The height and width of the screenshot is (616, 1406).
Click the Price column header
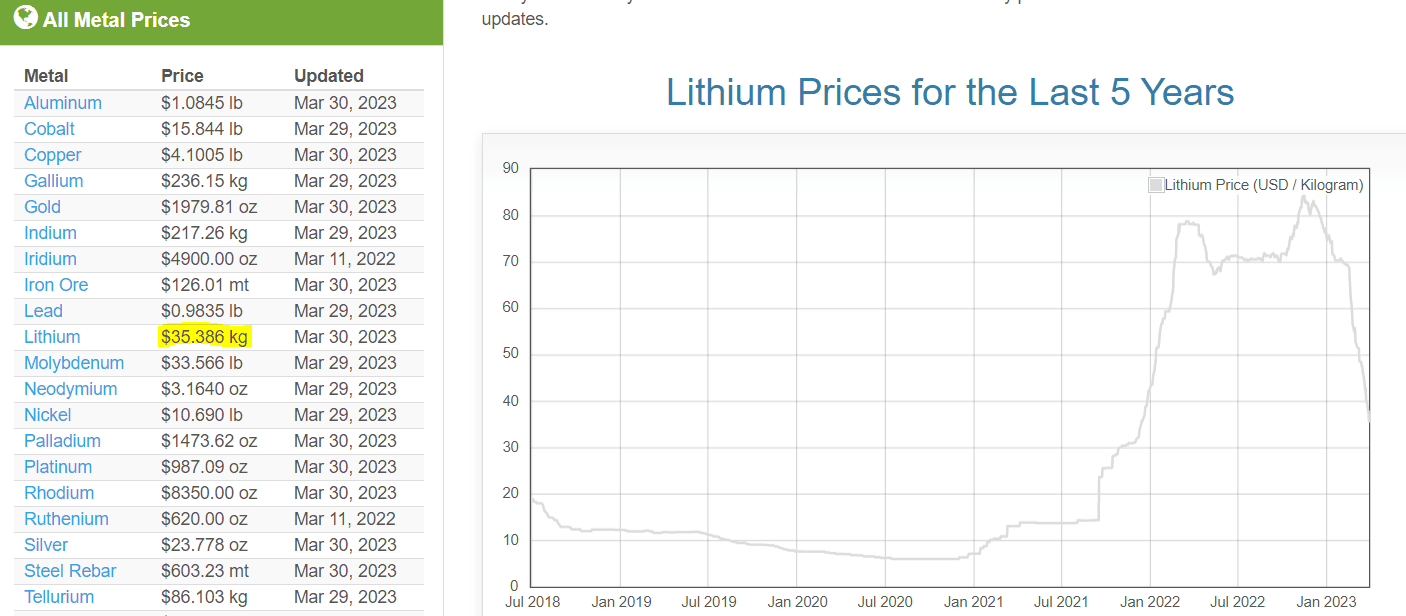coord(182,76)
